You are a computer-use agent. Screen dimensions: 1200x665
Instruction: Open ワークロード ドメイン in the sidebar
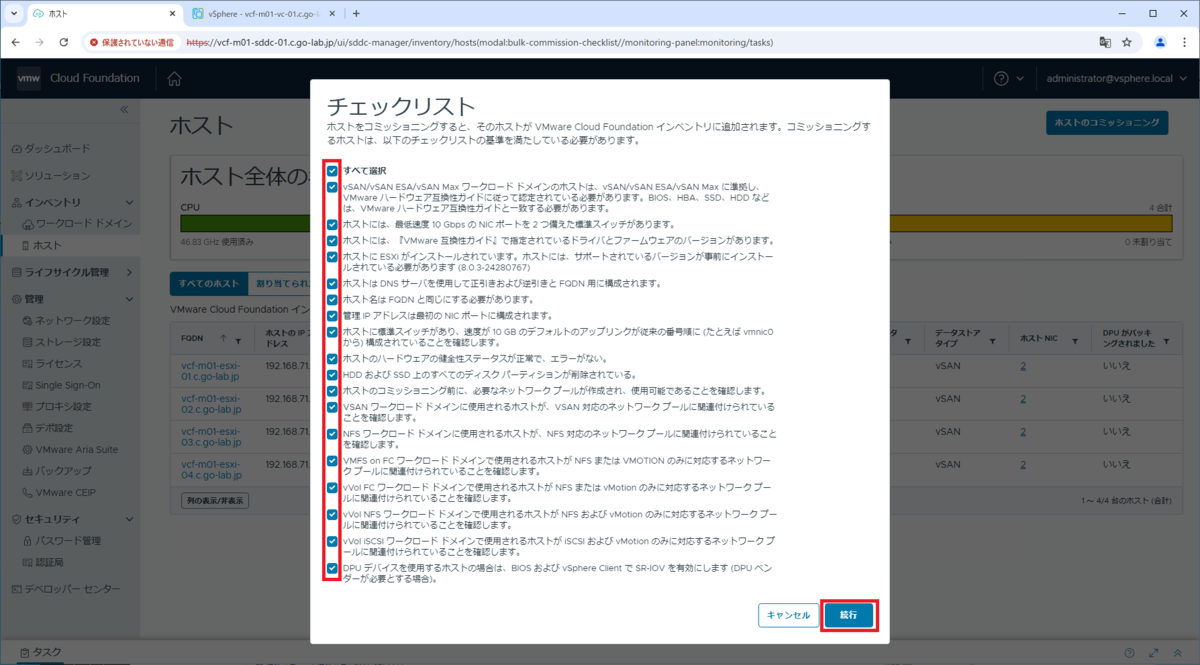83,223
